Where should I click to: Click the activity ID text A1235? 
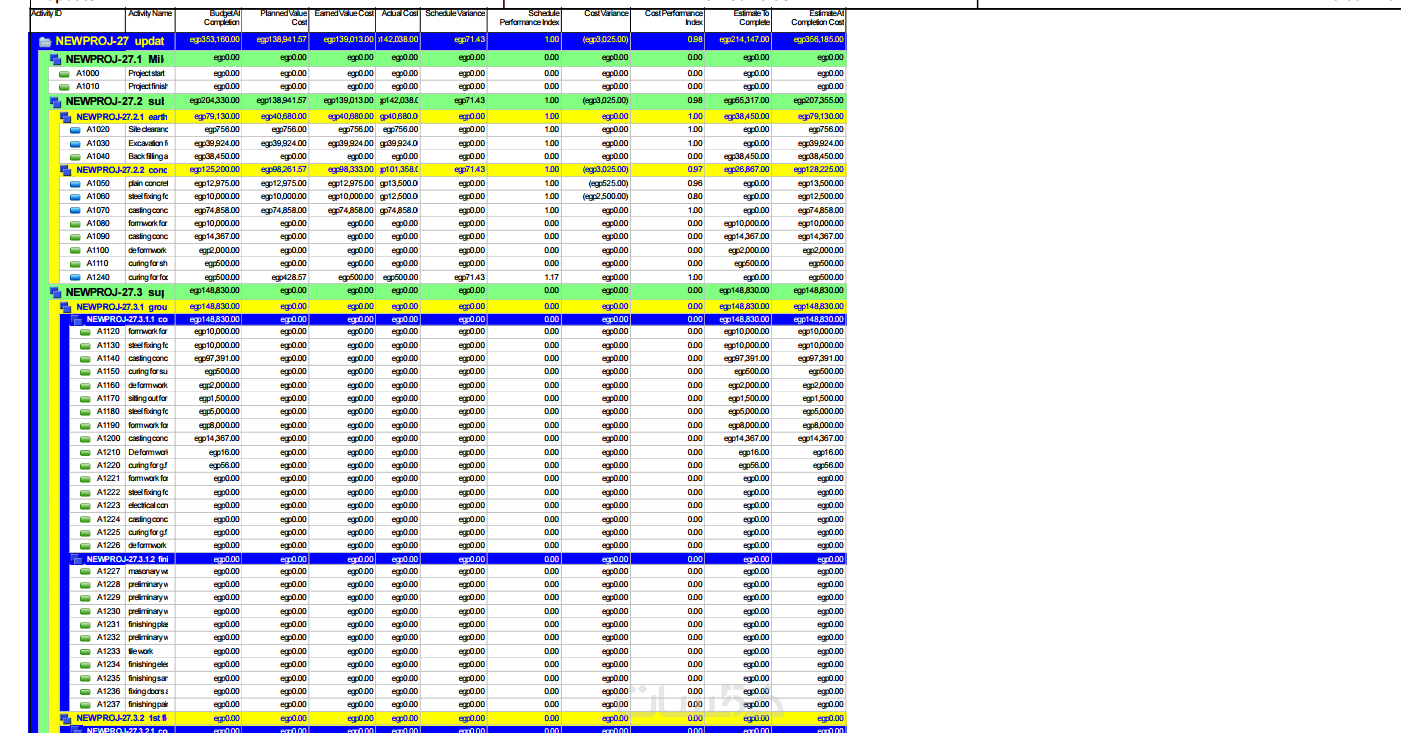click(x=109, y=679)
